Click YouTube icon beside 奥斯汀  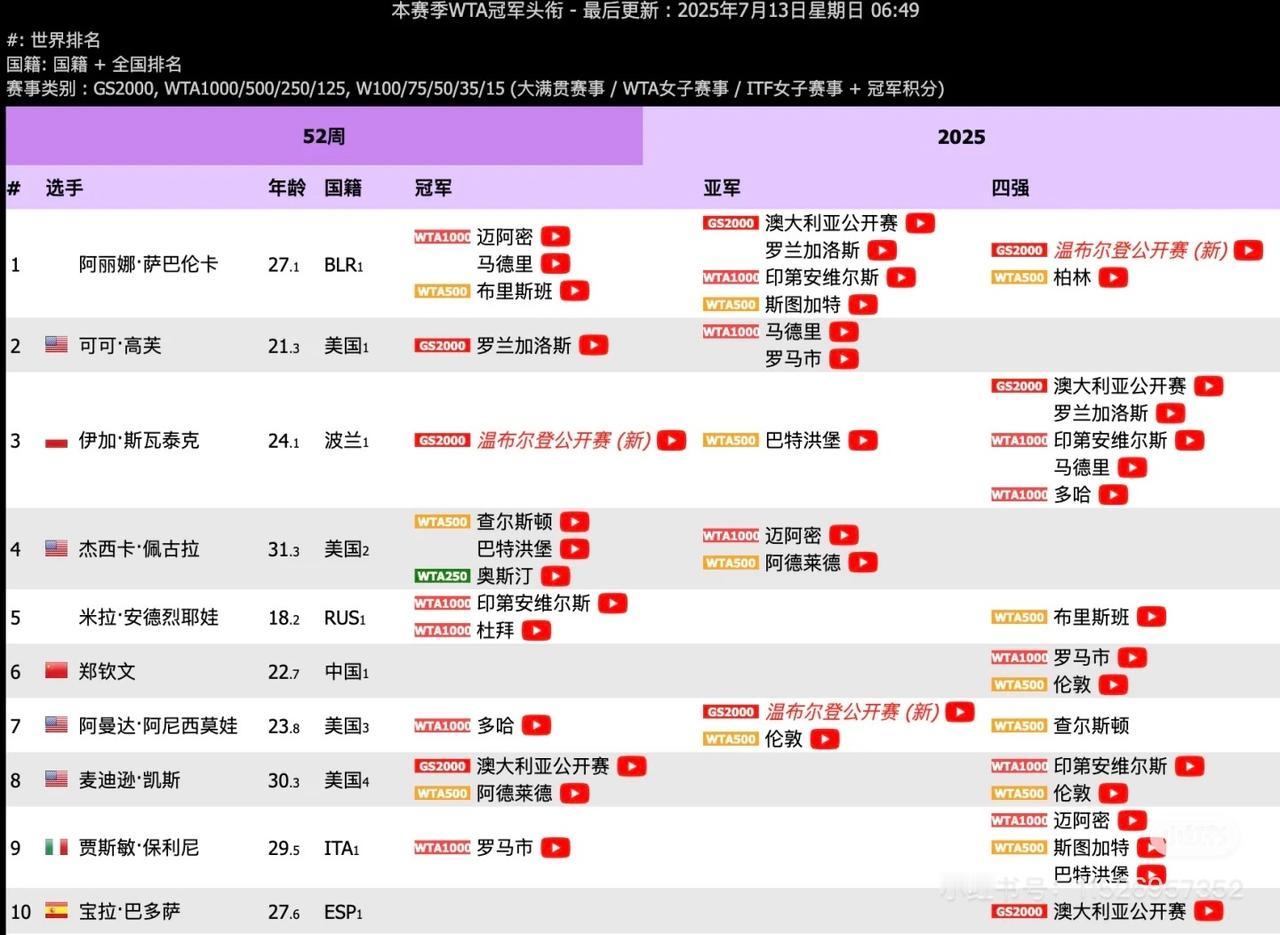[x=555, y=576]
